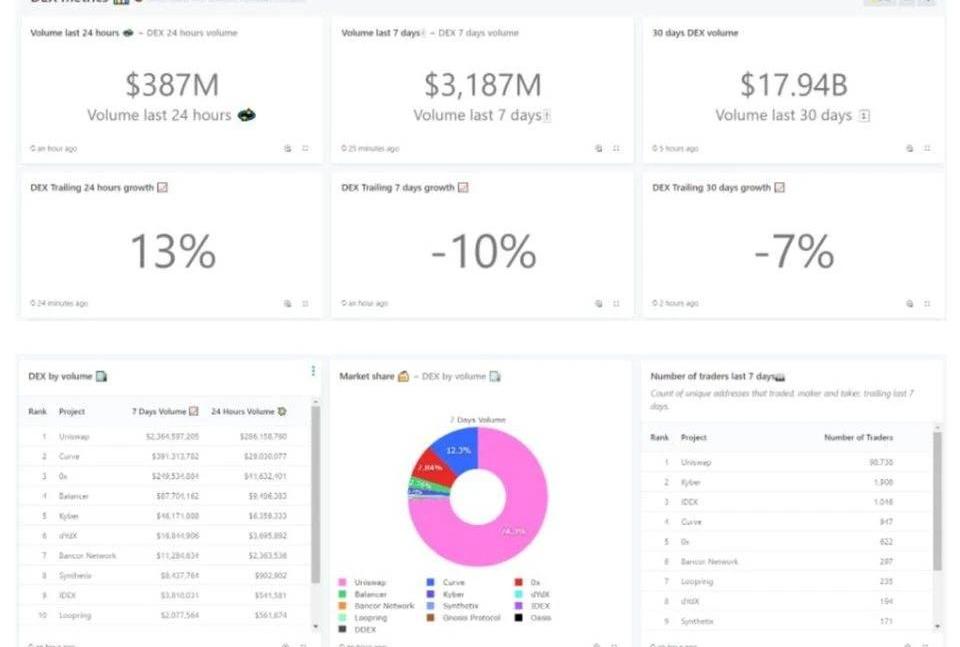Open three-dot menu on DEX by volume panel

(x=313, y=371)
